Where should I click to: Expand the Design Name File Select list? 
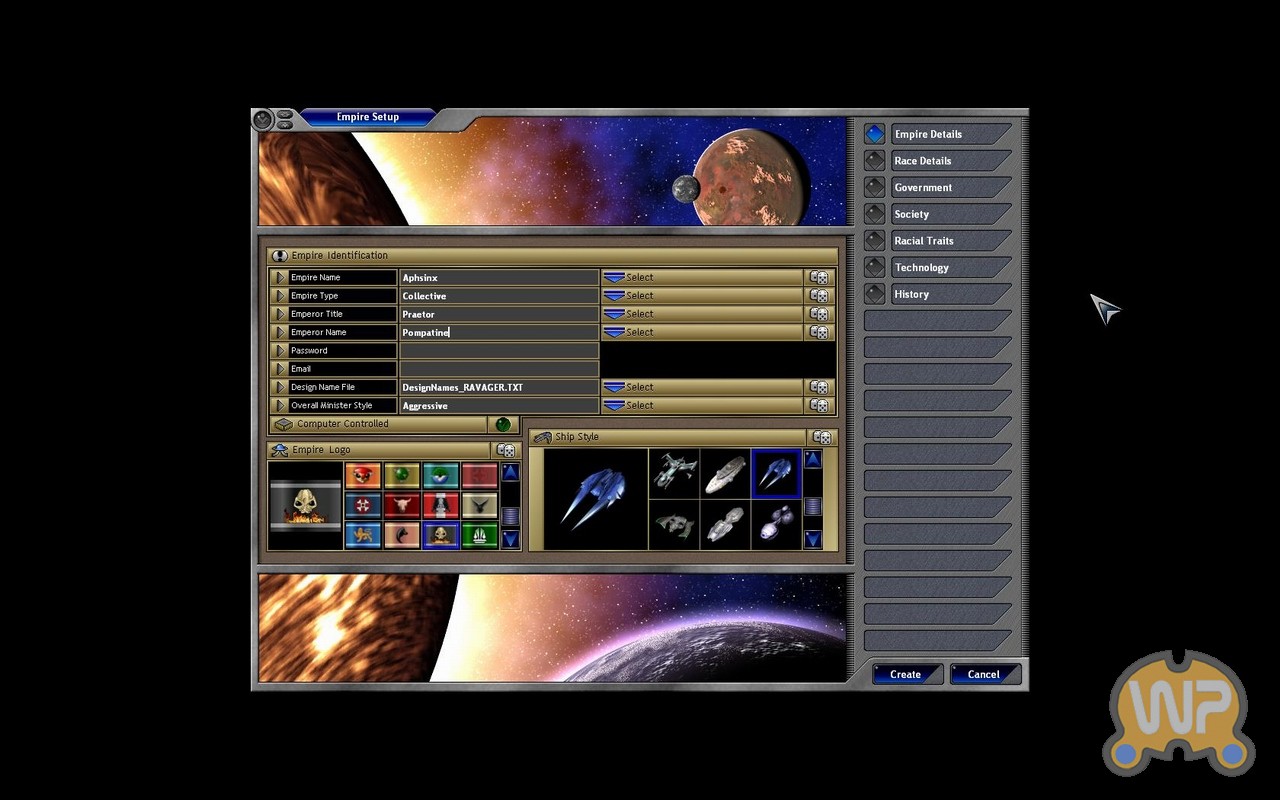702,387
